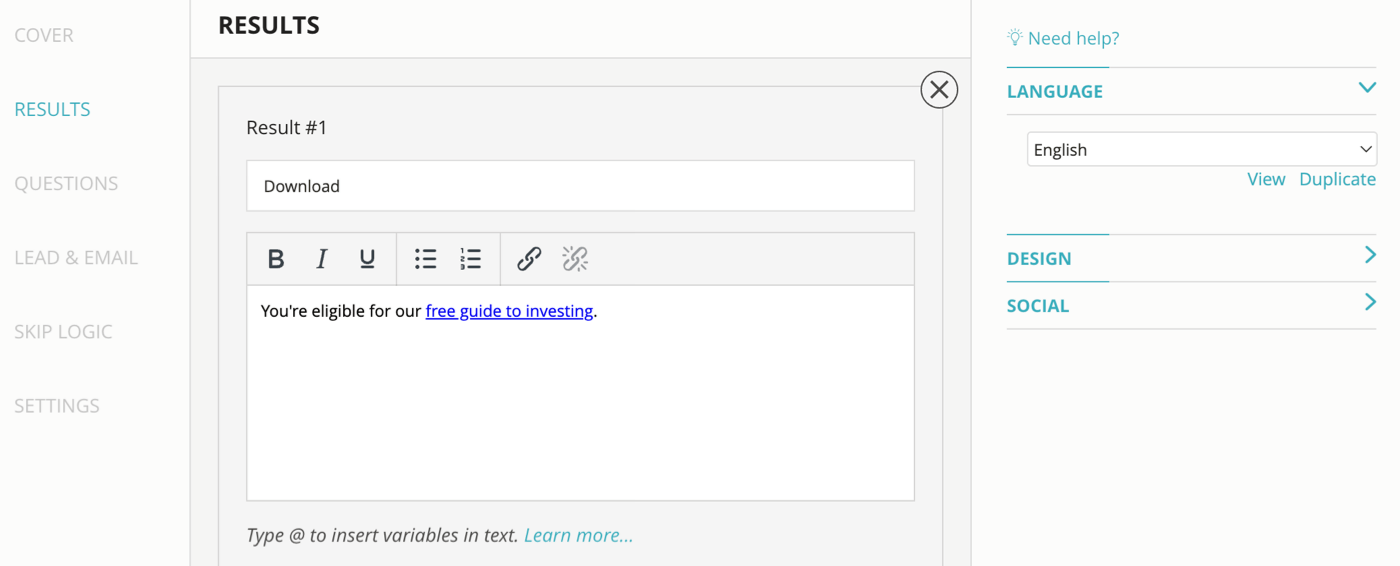Select the Results sidebar tab

point(52,109)
